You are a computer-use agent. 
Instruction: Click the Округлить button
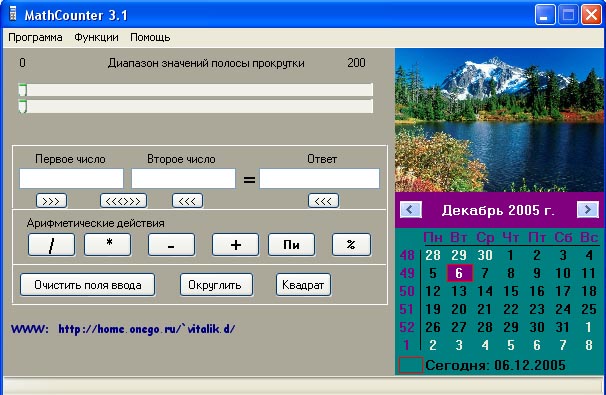(216, 285)
